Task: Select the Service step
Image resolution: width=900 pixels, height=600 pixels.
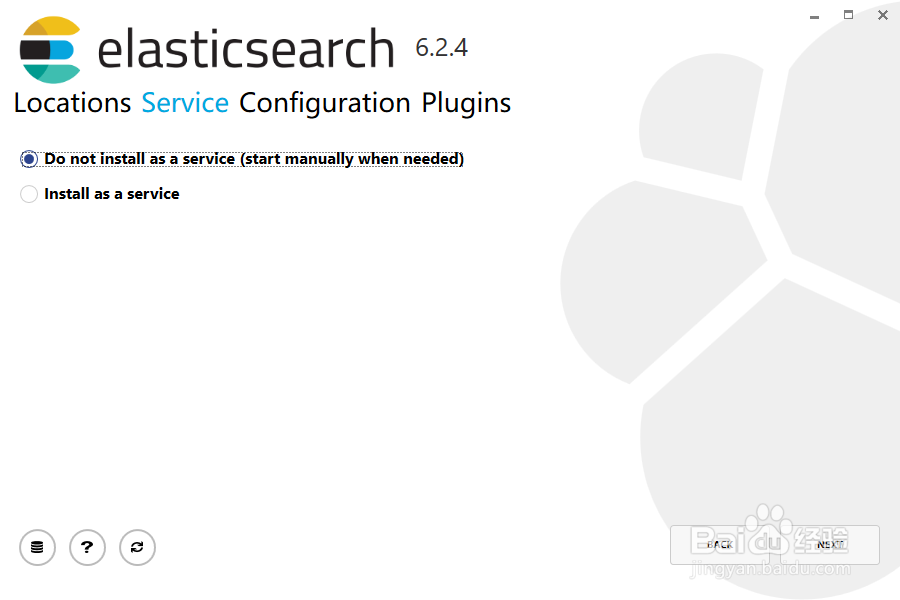Action: pos(185,103)
